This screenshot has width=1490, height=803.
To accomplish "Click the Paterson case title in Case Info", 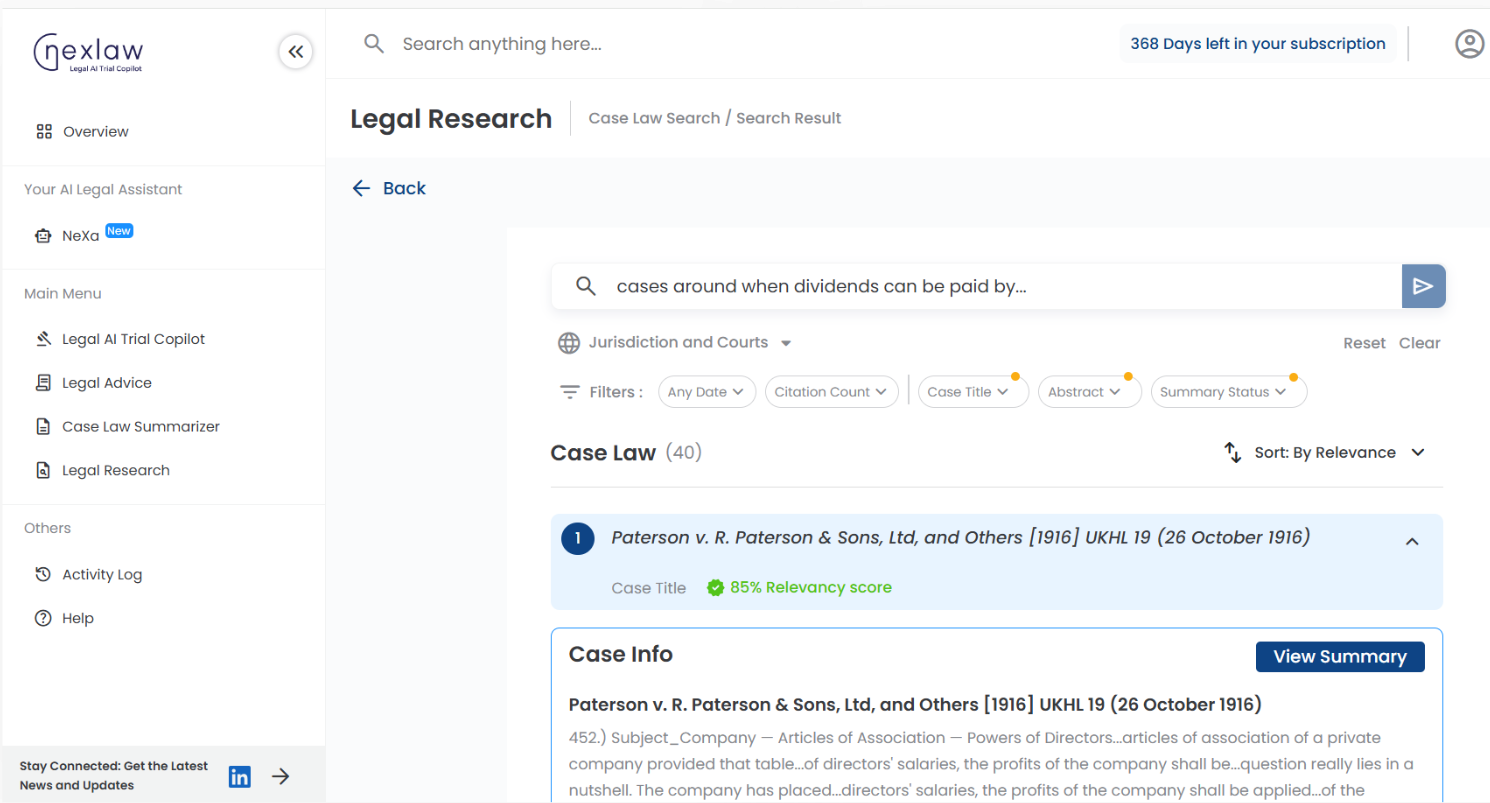I will [x=915, y=705].
